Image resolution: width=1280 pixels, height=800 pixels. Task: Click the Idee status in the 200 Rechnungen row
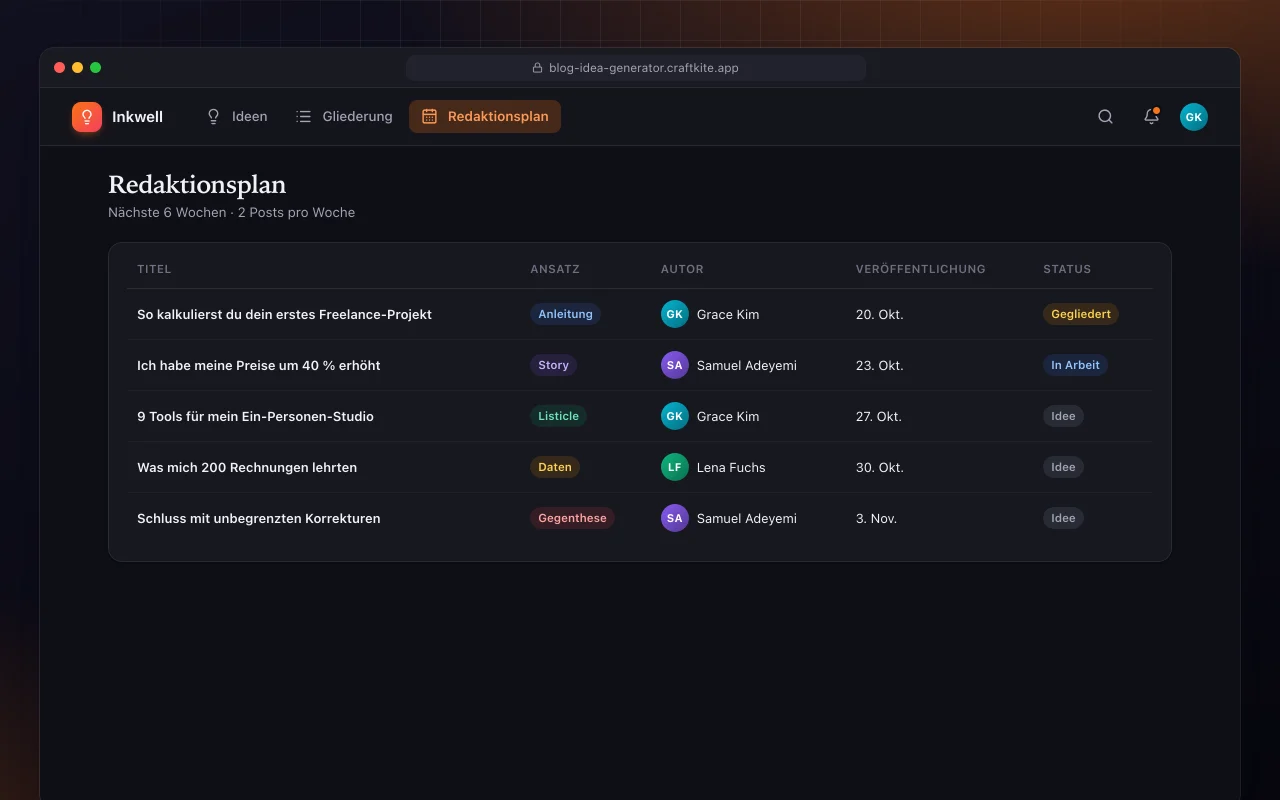(x=1063, y=467)
